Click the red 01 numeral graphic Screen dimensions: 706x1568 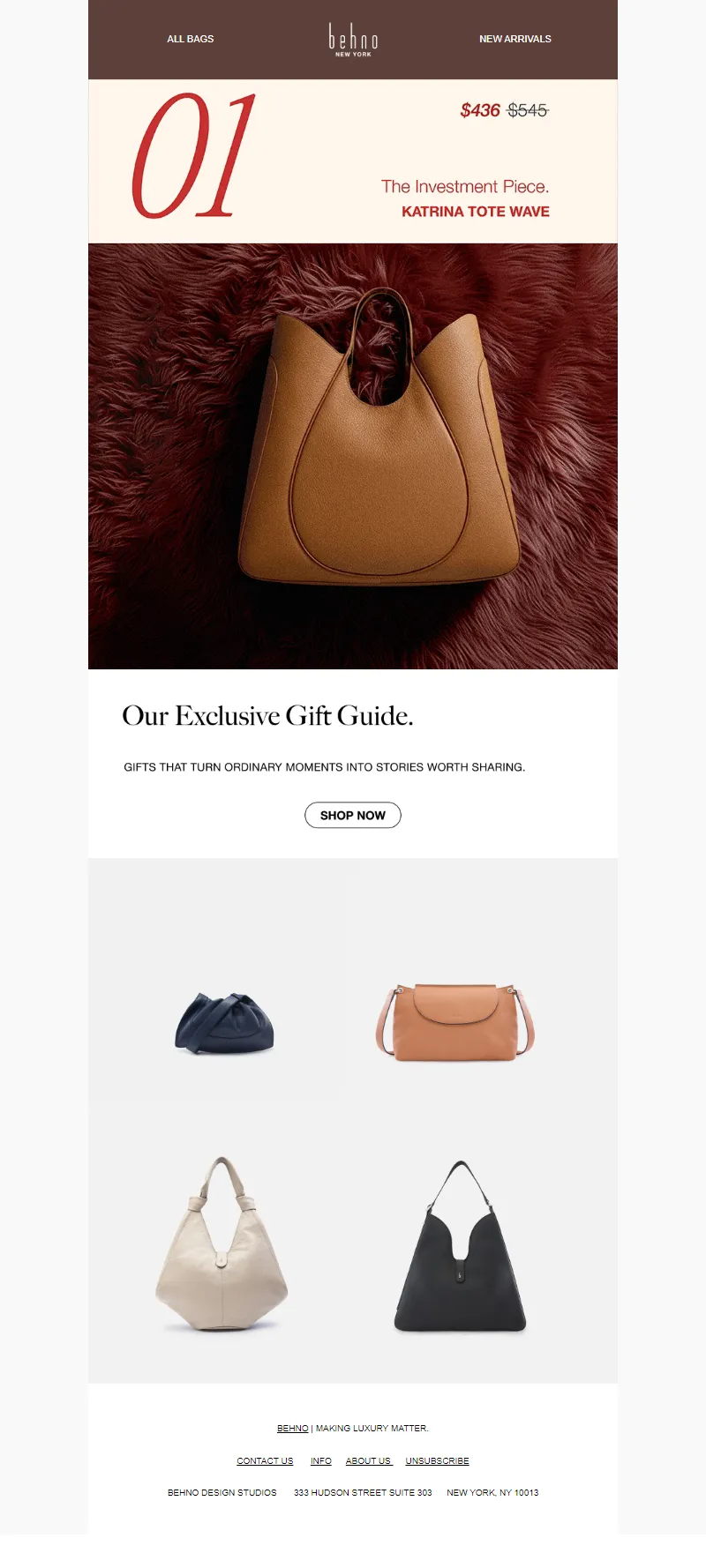point(194,155)
